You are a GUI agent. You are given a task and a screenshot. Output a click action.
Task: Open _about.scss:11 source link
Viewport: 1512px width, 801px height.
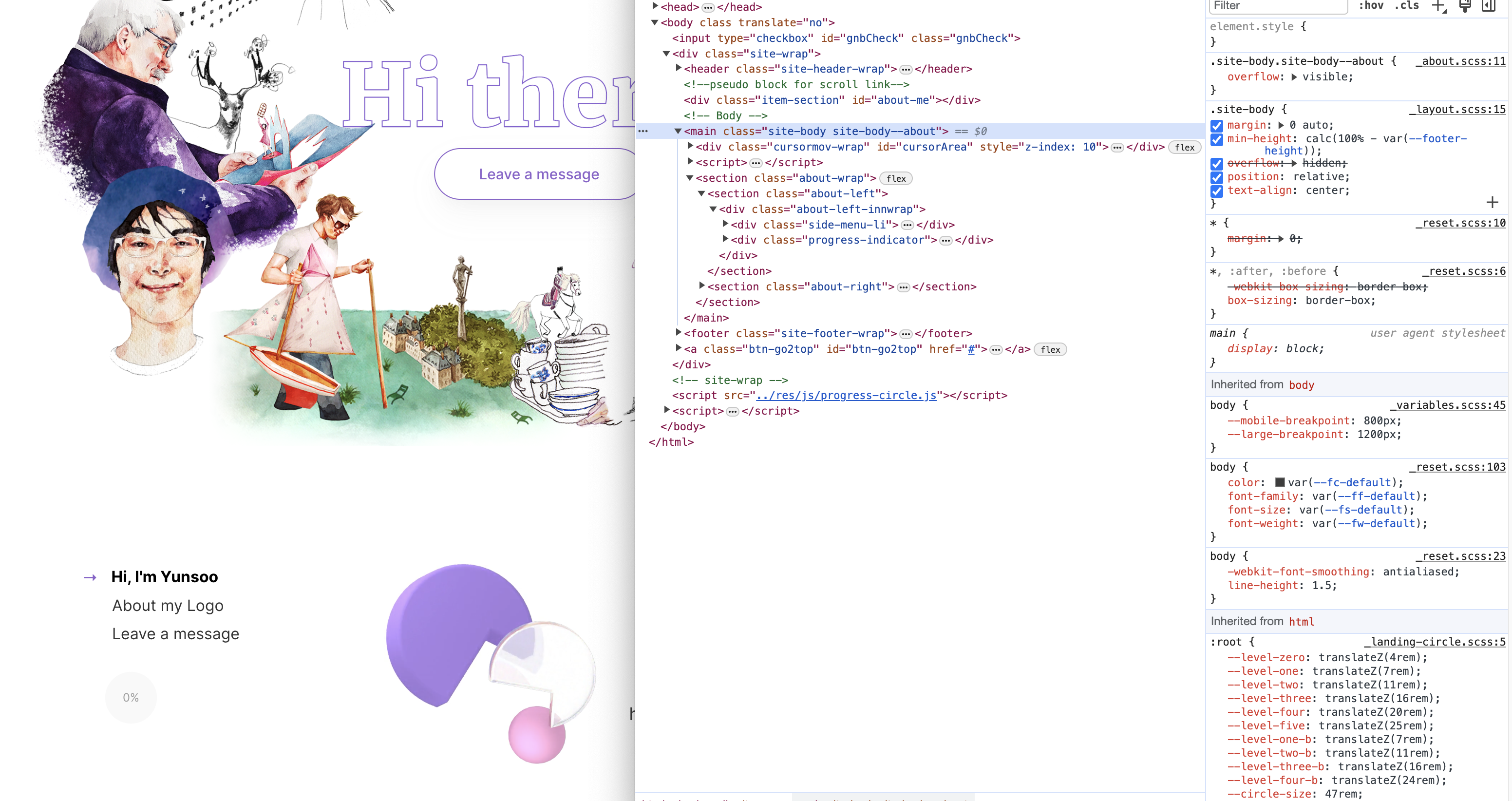[1460, 61]
